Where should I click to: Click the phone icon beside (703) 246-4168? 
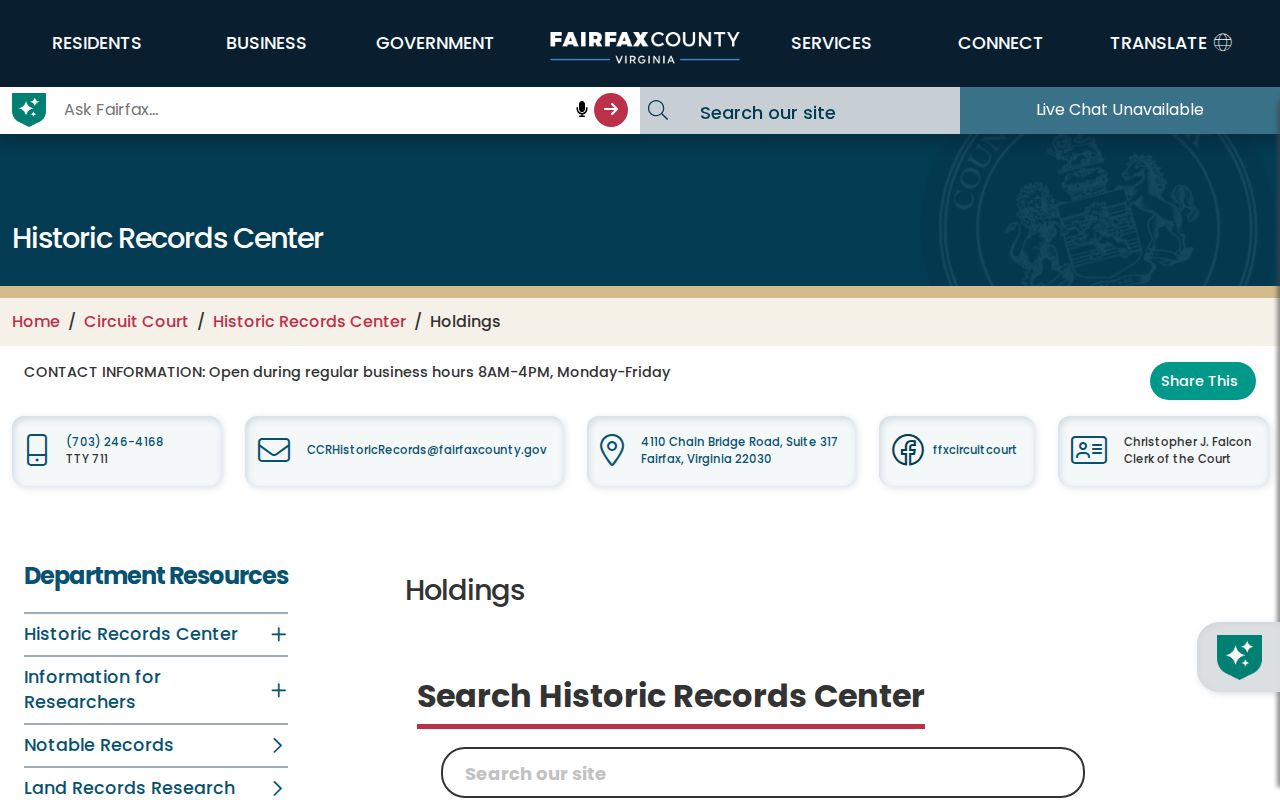pyautogui.click(x=37, y=450)
